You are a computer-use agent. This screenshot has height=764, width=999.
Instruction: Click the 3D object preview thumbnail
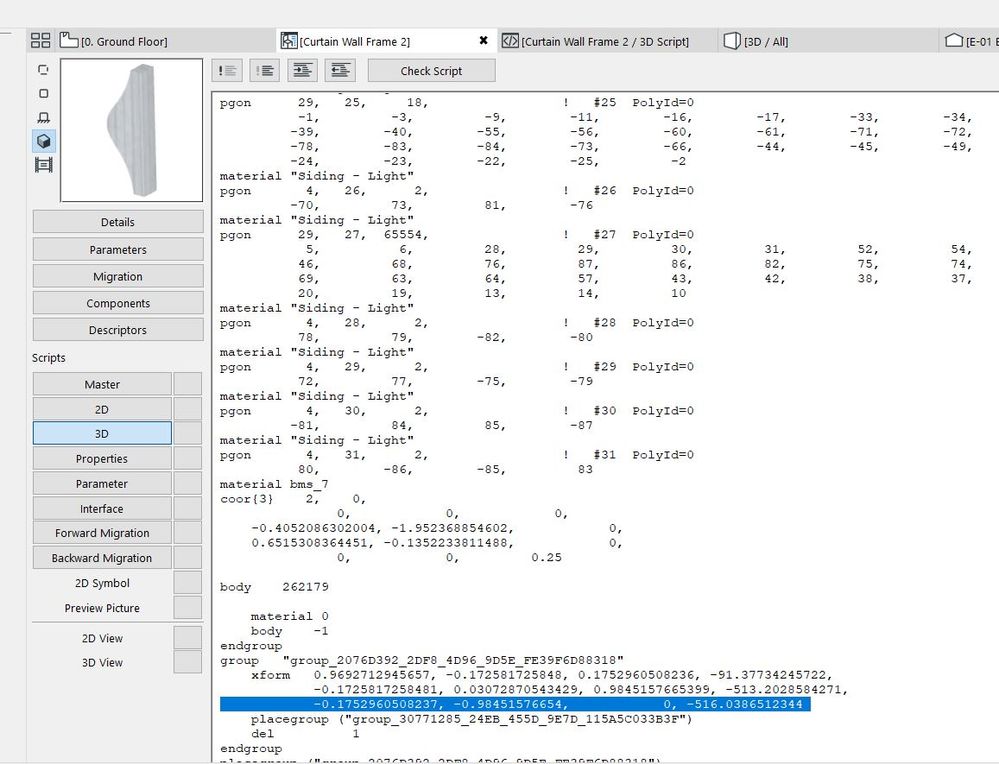(131, 130)
